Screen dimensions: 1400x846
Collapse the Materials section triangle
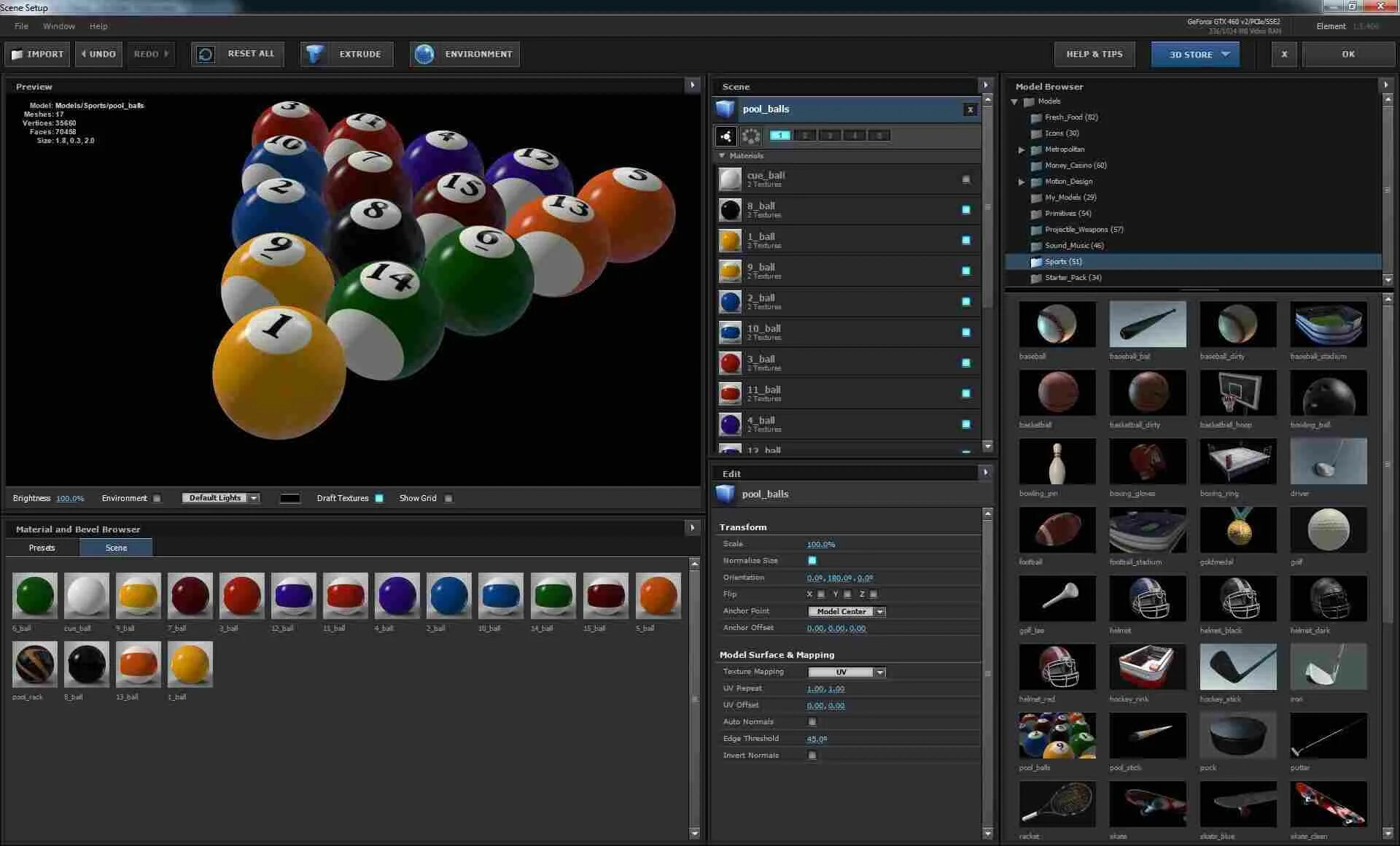(722, 156)
